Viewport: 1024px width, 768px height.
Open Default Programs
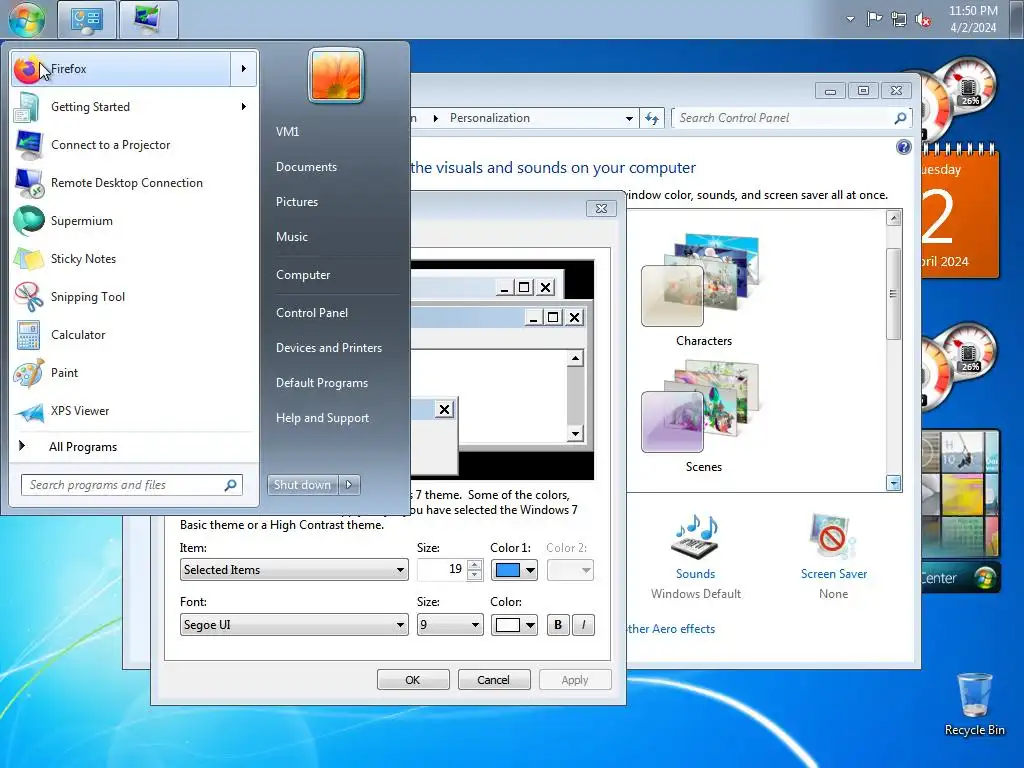click(321, 383)
